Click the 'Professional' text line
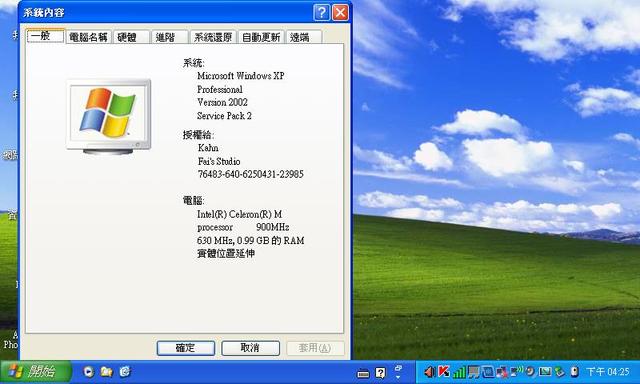The image size is (640, 384). click(x=220, y=89)
